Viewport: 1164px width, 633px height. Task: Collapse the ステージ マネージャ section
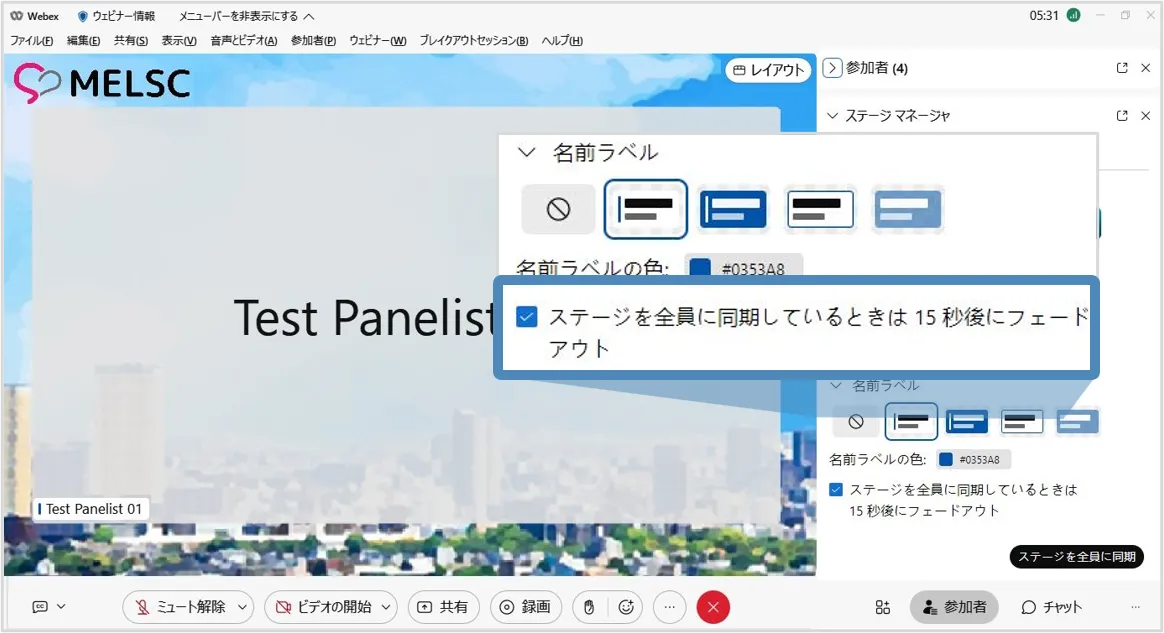[x=832, y=116]
